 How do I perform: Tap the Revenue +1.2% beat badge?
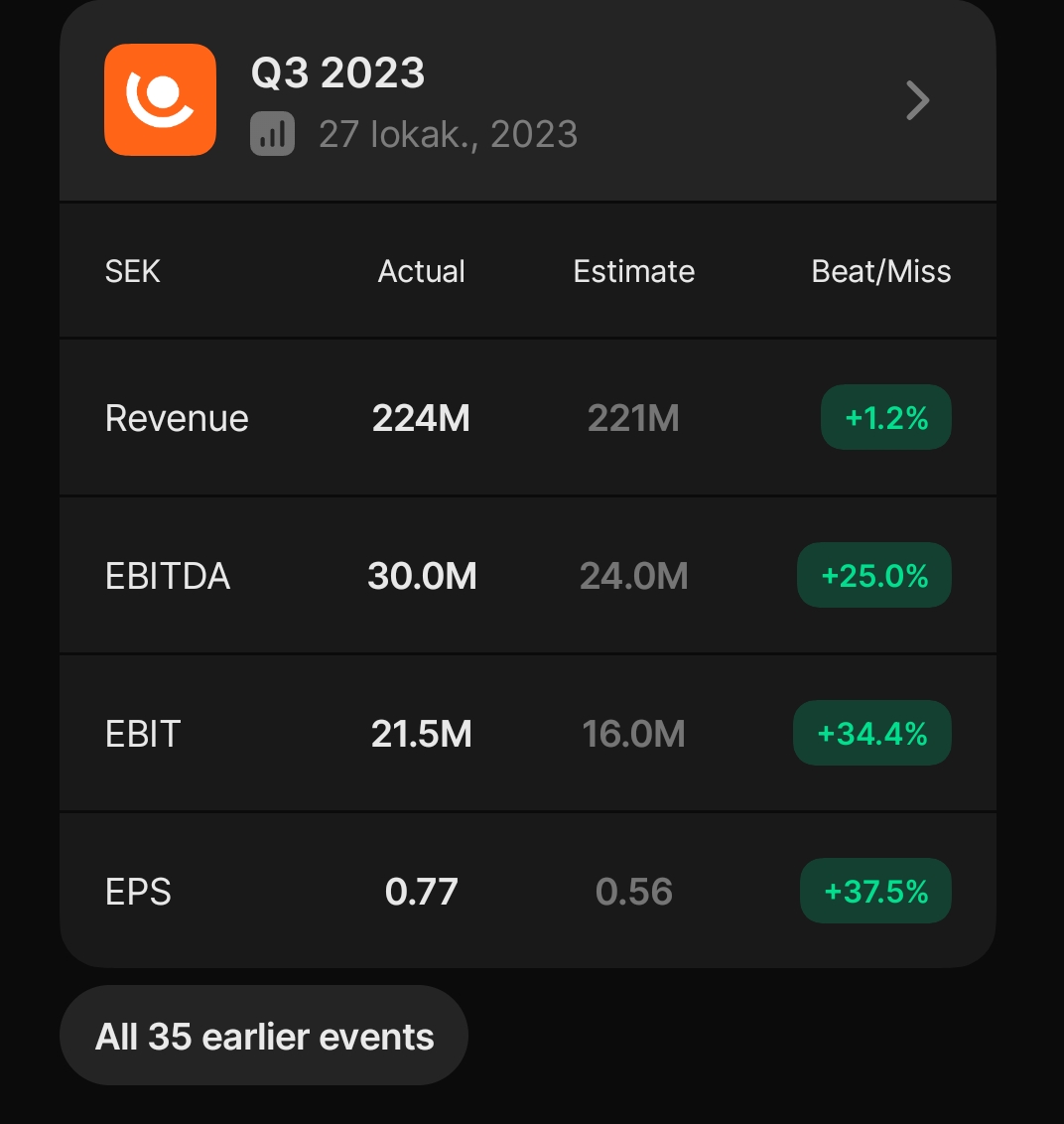pos(885,418)
